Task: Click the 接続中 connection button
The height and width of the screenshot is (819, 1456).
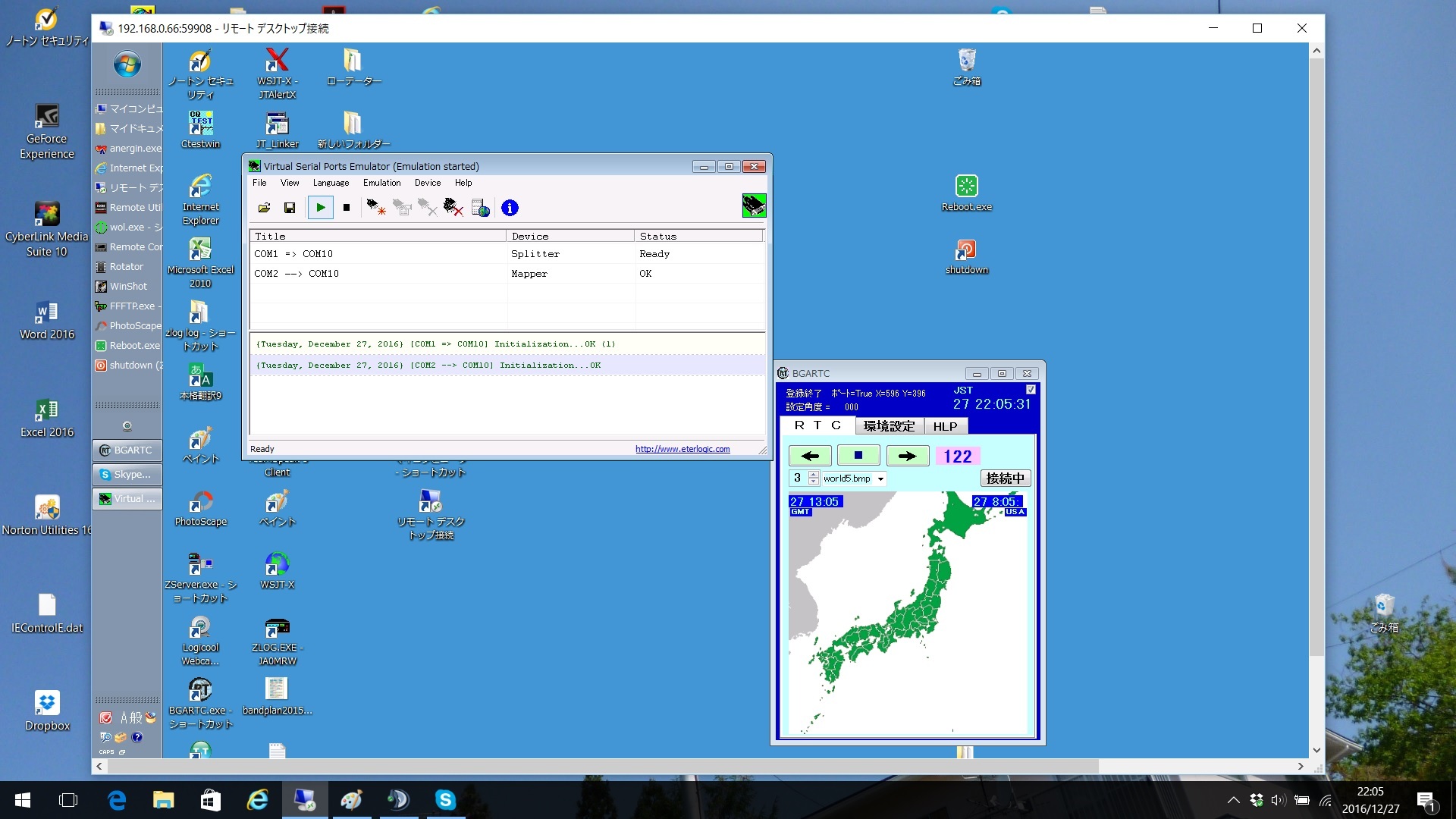Action: pos(1005,479)
